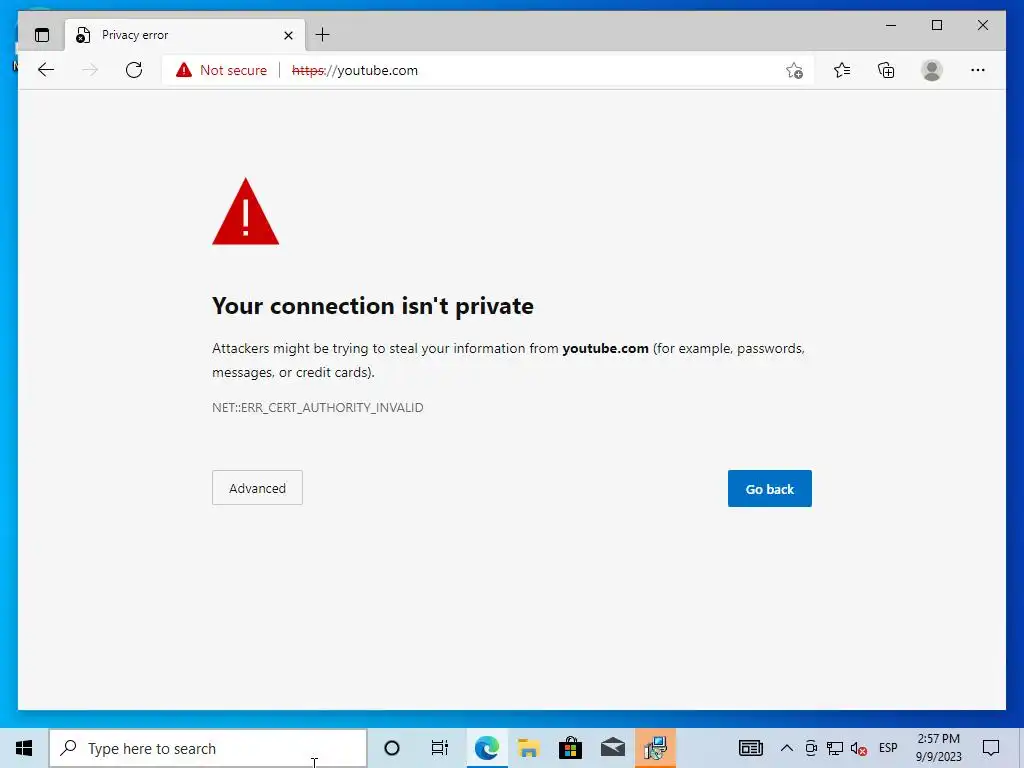Open the clock showing 2:57 PM
The width and height of the screenshot is (1024, 768).
pyautogui.click(x=938, y=748)
